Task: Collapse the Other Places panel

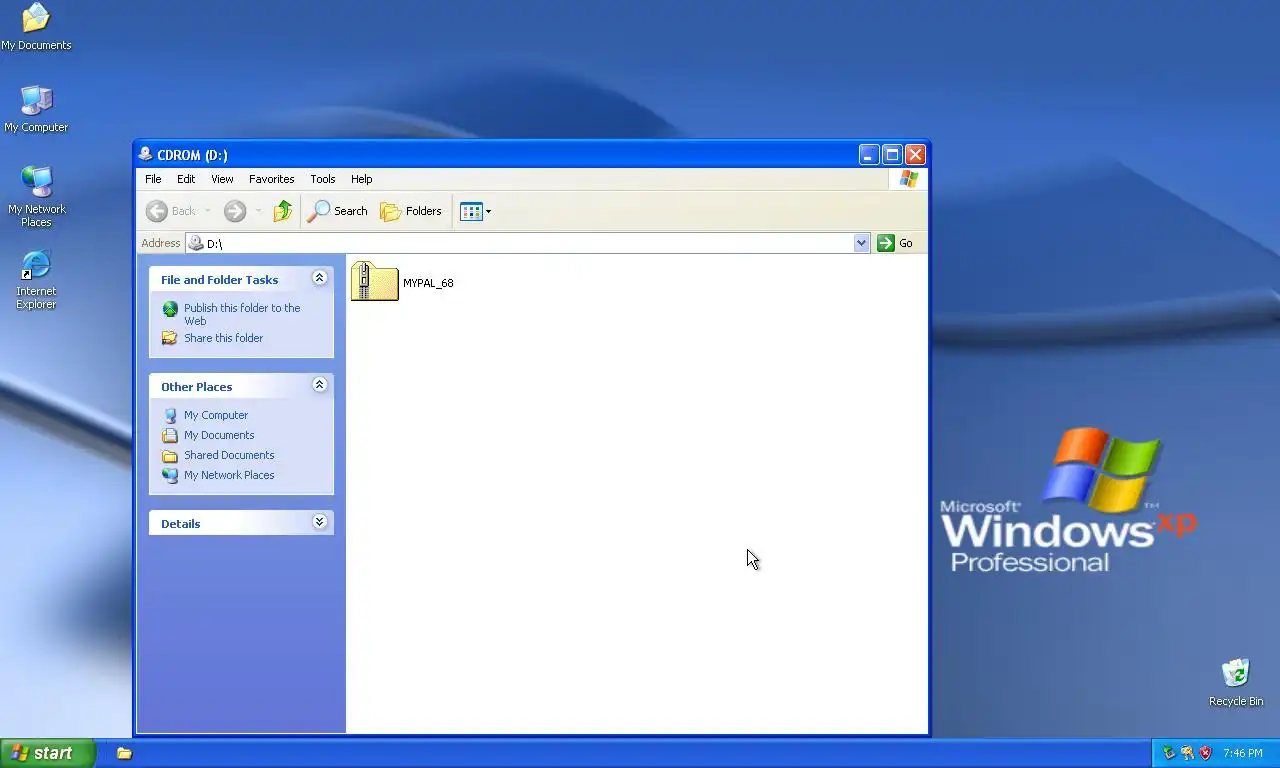Action: [319, 385]
